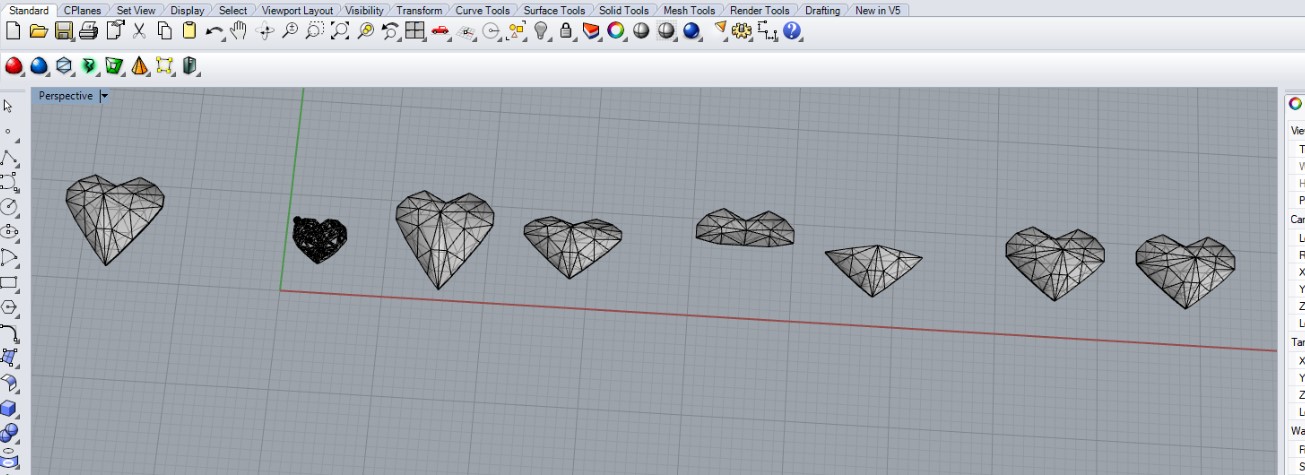Screen dimensions: 1305x475
Task: Select the small dense black heart mesh
Action: click(x=320, y=240)
